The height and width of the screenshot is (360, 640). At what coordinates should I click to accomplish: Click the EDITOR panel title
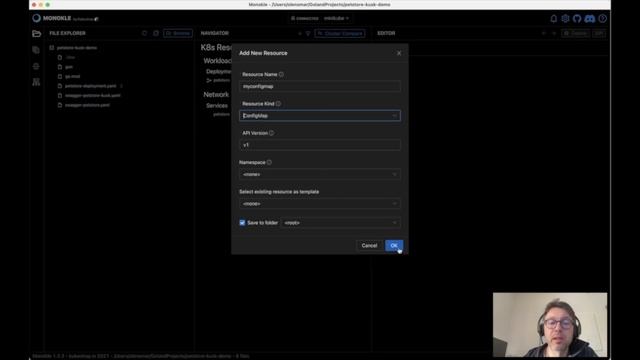click(386, 33)
